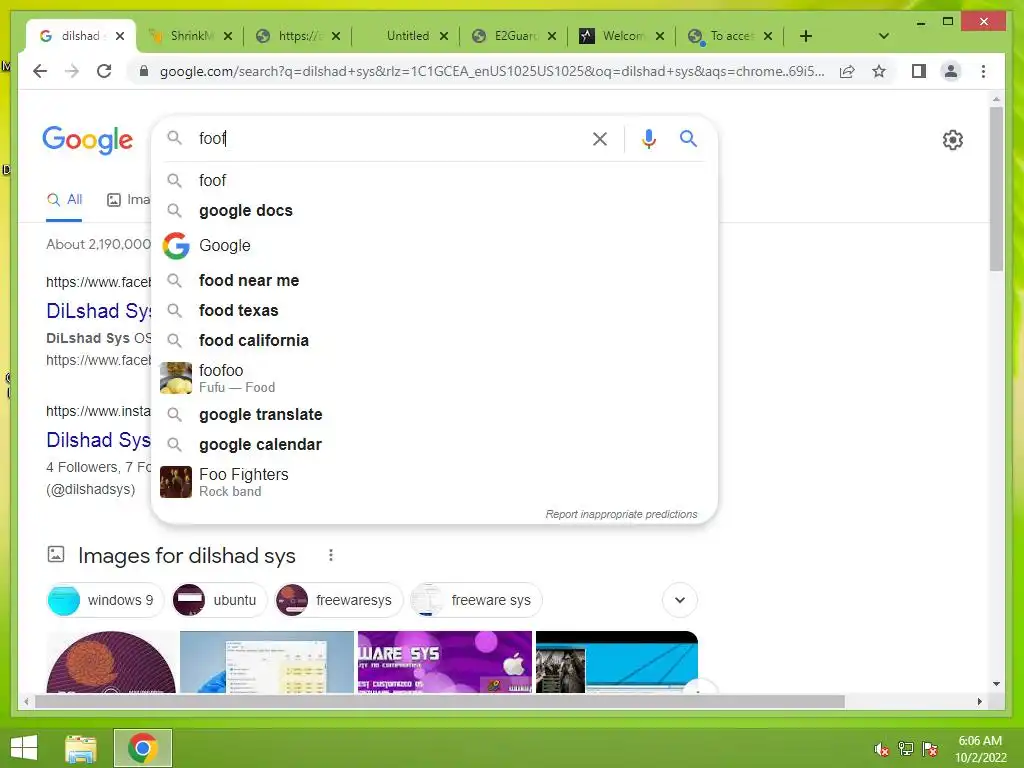Choose 'food california' suggestion
The height and width of the screenshot is (768, 1024).
tap(434, 340)
